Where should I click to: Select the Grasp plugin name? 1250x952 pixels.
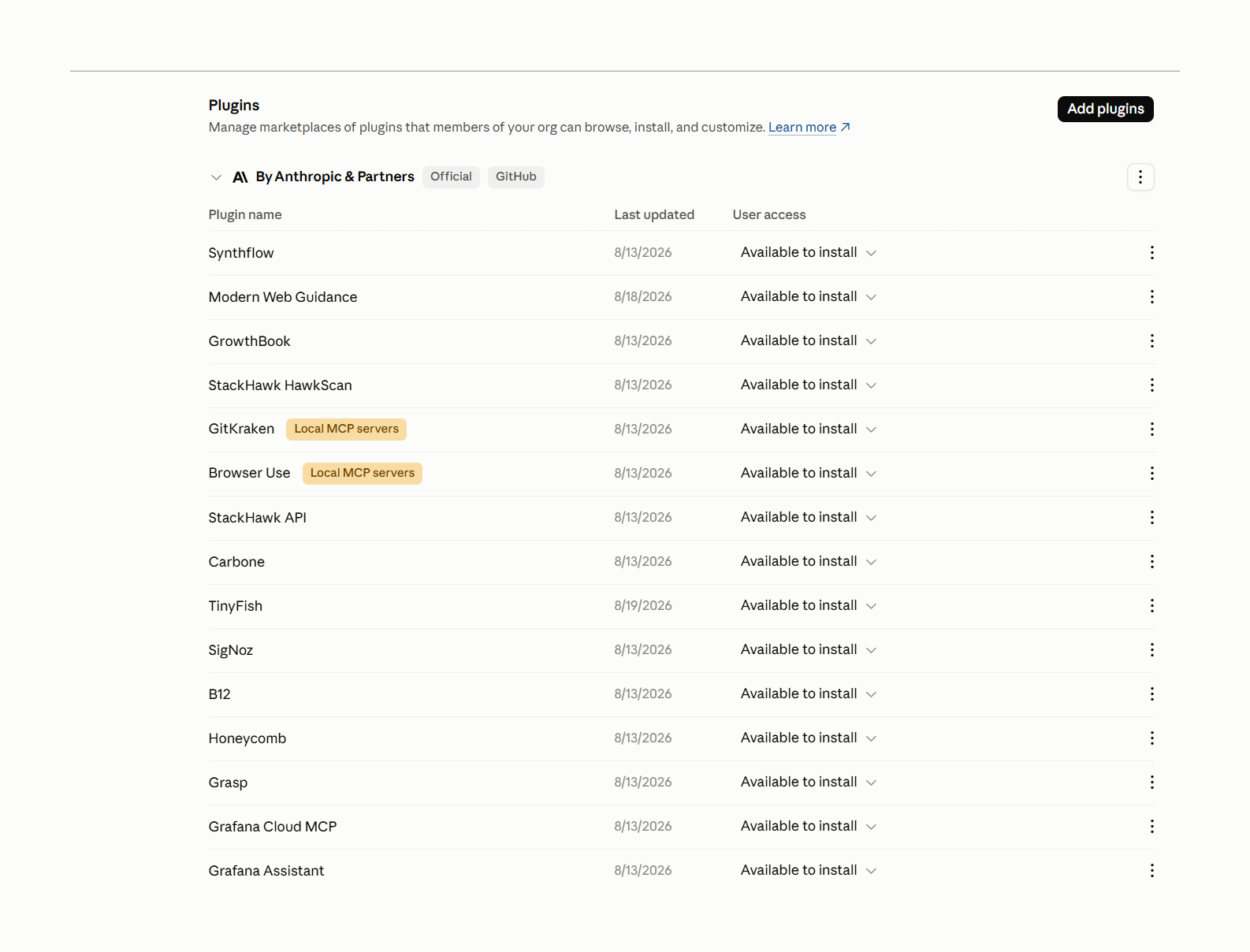pos(229,783)
